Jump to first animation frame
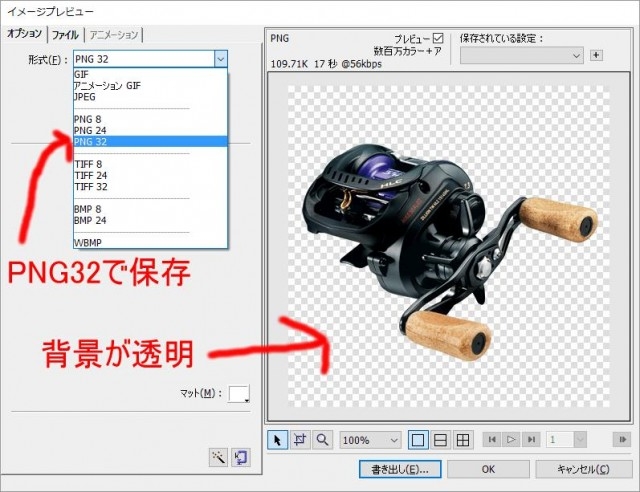The image size is (640, 492). [492, 440]
